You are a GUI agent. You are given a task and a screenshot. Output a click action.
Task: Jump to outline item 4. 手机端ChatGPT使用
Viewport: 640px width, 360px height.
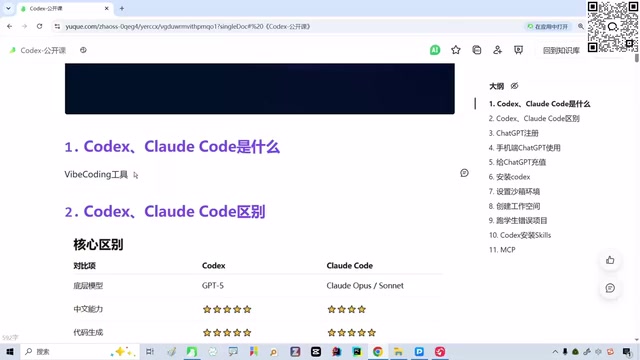[x=524, y=148]
